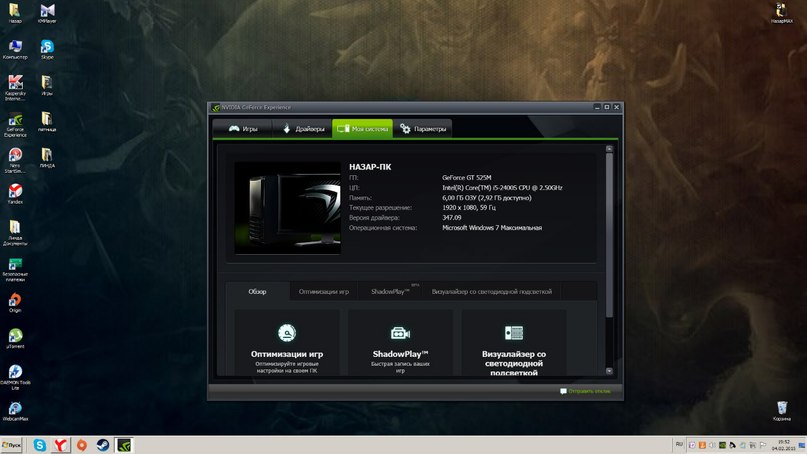Click the Skype taskbar icon

click(x=40, y=445)
